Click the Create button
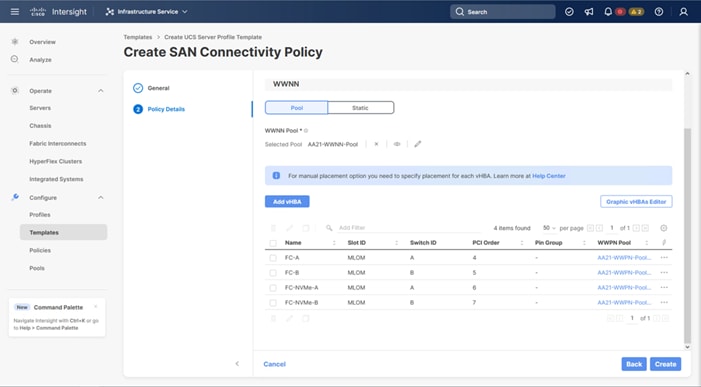The image size is (701, 387). tap(665, 364)
